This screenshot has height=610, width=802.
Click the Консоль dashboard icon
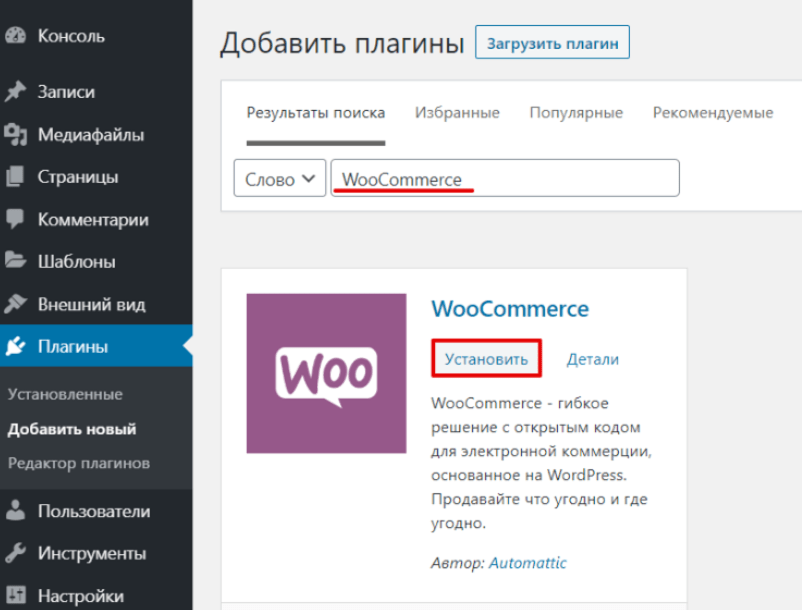point(15,36)
